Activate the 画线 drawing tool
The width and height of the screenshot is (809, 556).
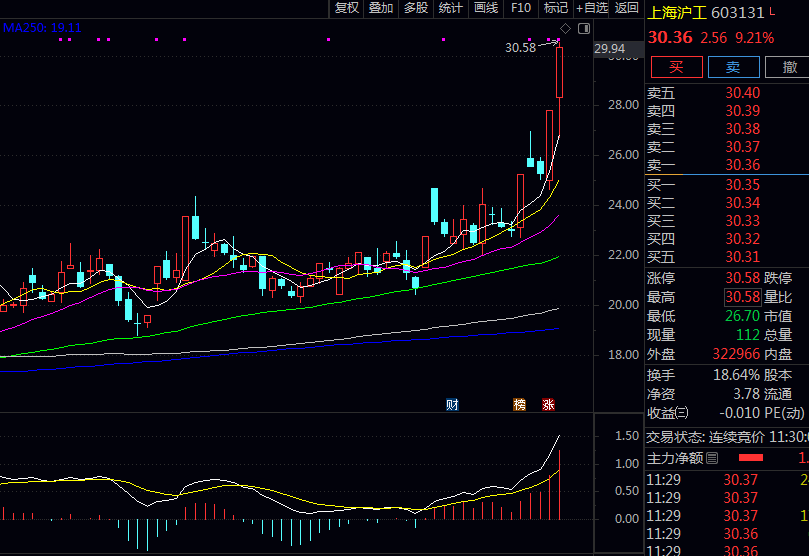[486, 8]
